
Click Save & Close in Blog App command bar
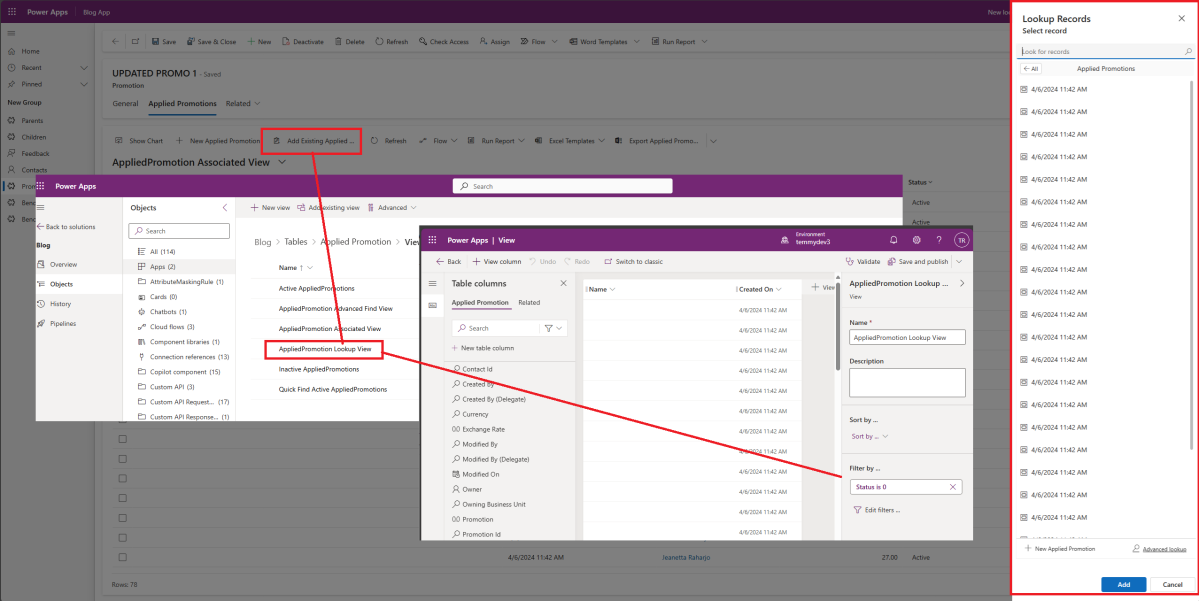(212, 41)
